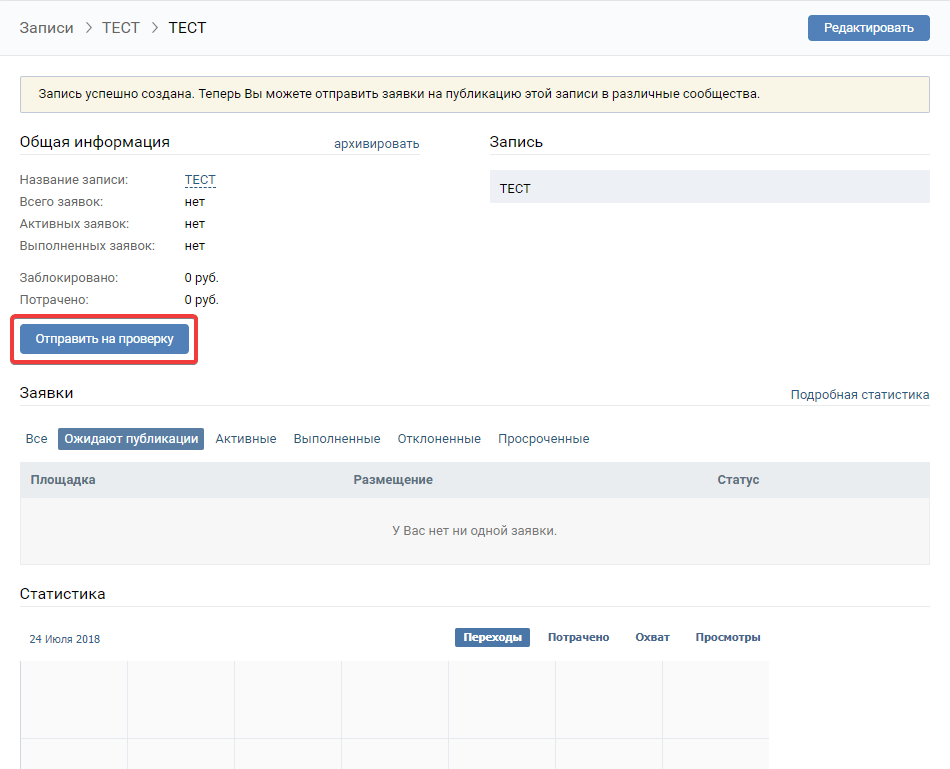The width and height of the screenshot is (950, 769).
Task: Open the middle ТЕСТ breadcrumb link
Action: (121, 28)
